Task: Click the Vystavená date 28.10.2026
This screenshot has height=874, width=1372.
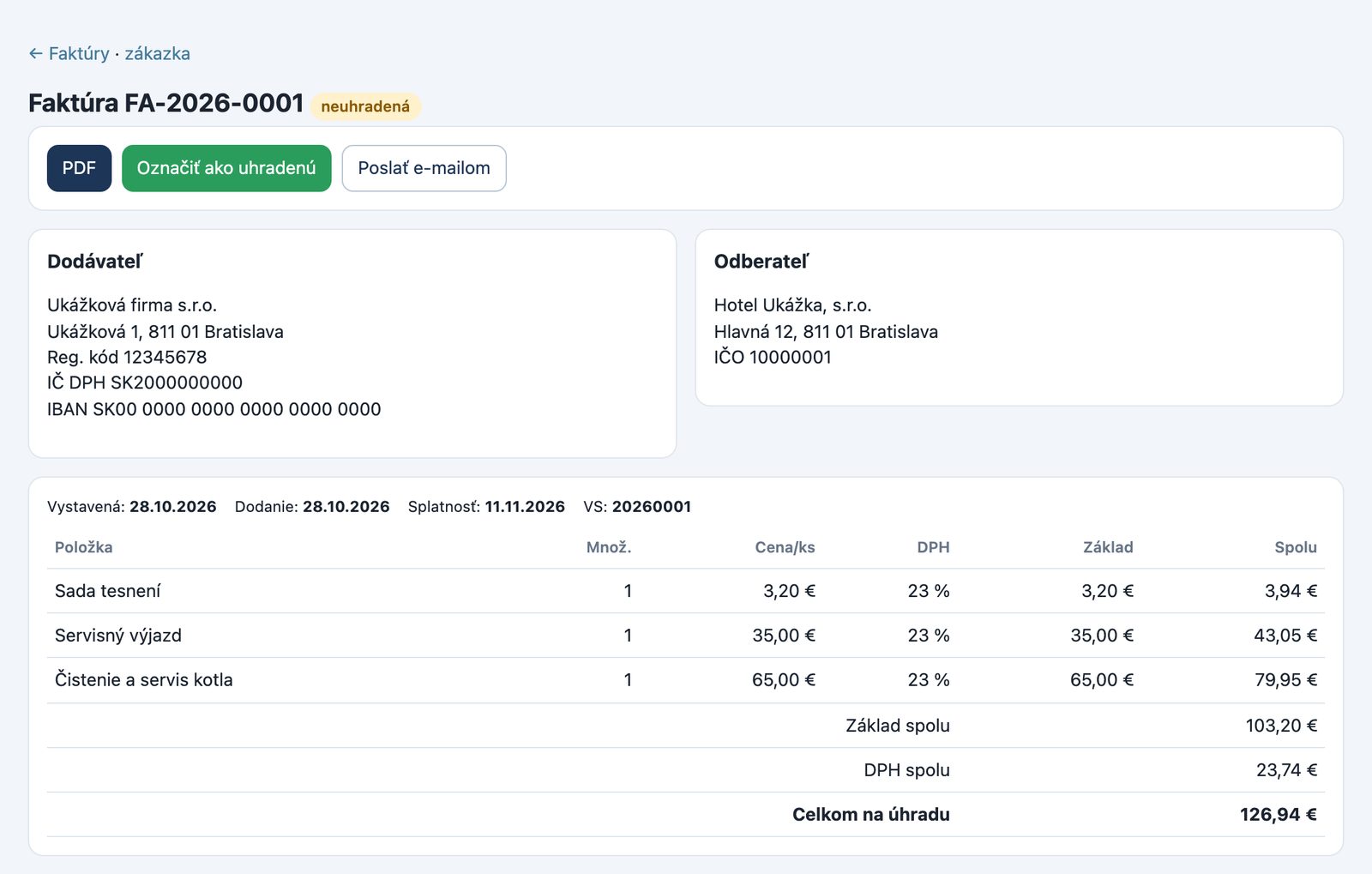Action: point(173,507)
